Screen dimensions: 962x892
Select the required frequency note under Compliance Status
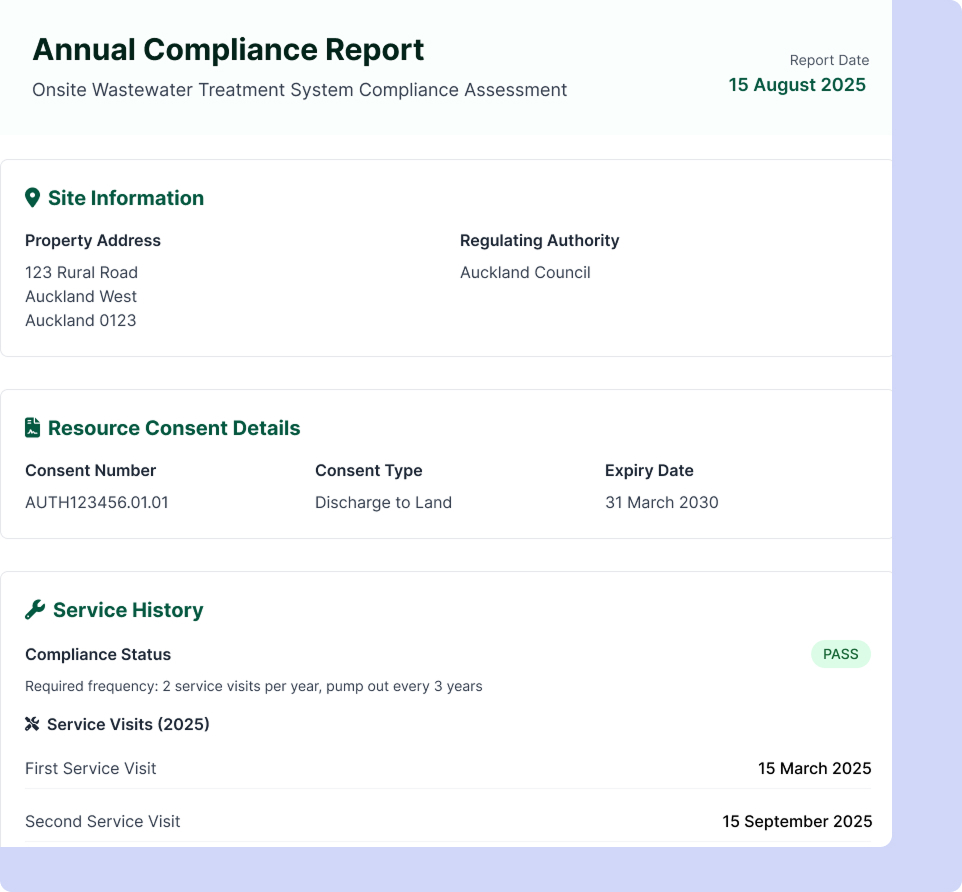point(253,686)
